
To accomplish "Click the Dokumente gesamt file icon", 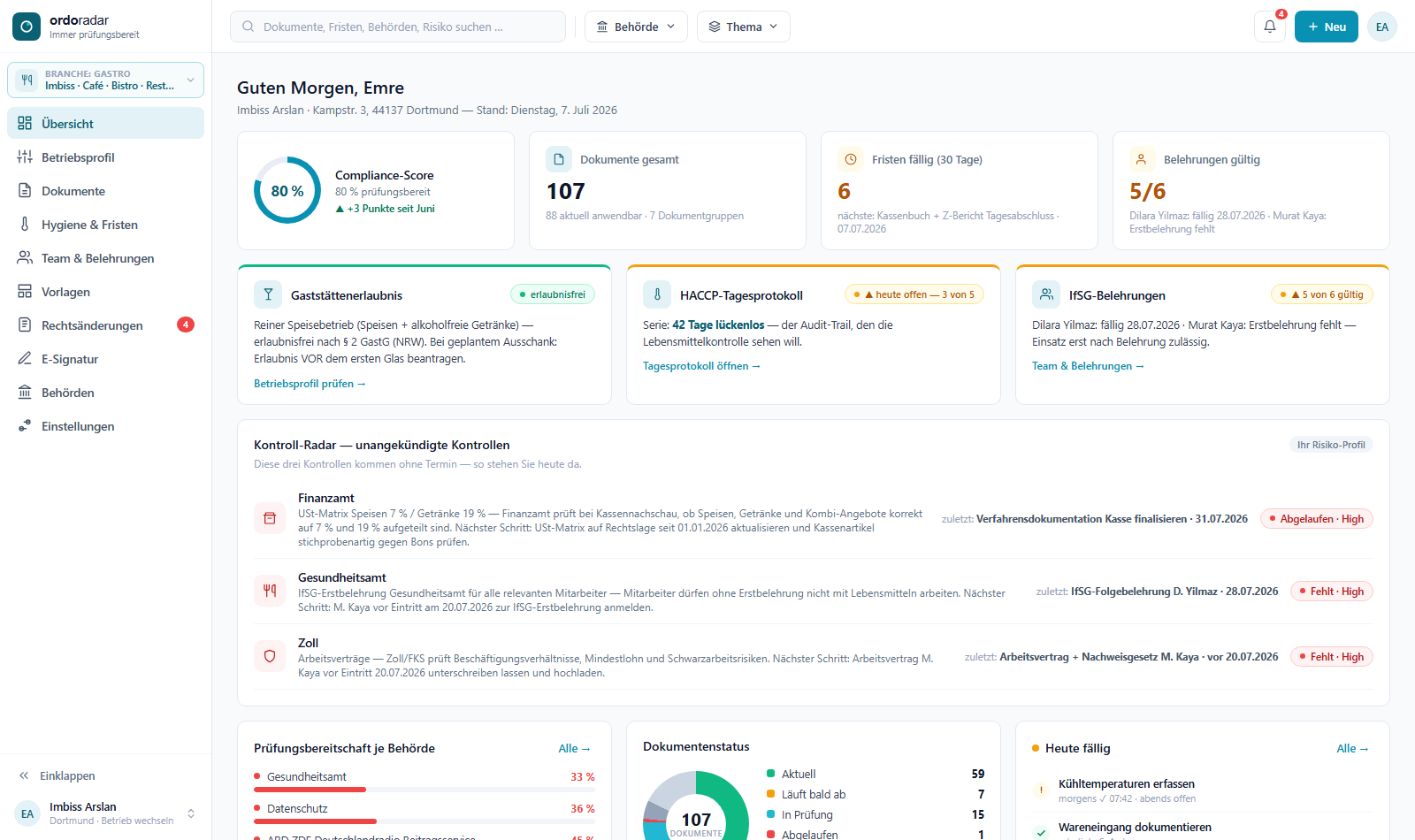I will pyautogui.click(x=559, y=159).
